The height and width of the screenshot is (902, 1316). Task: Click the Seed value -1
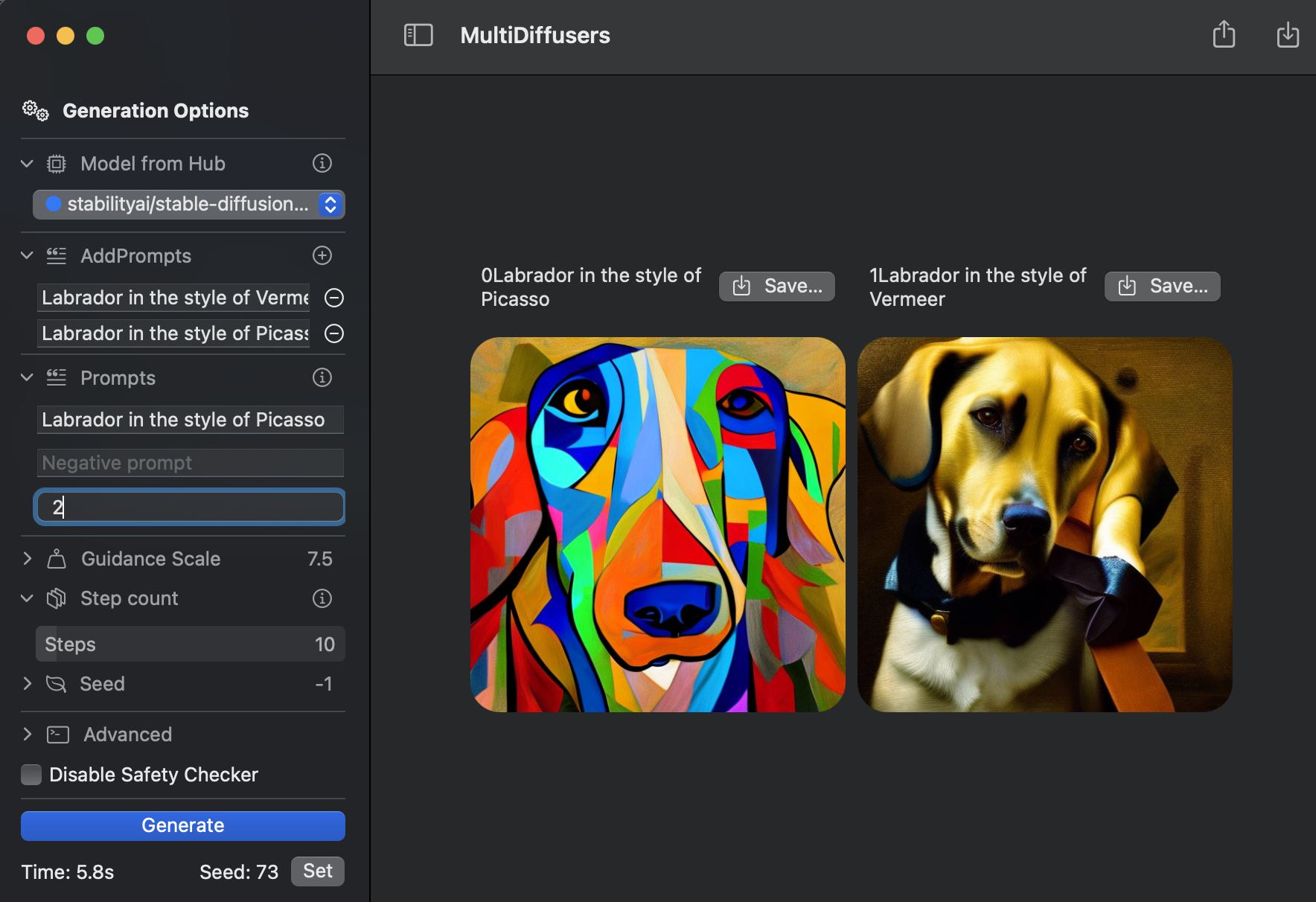point(324,684)
